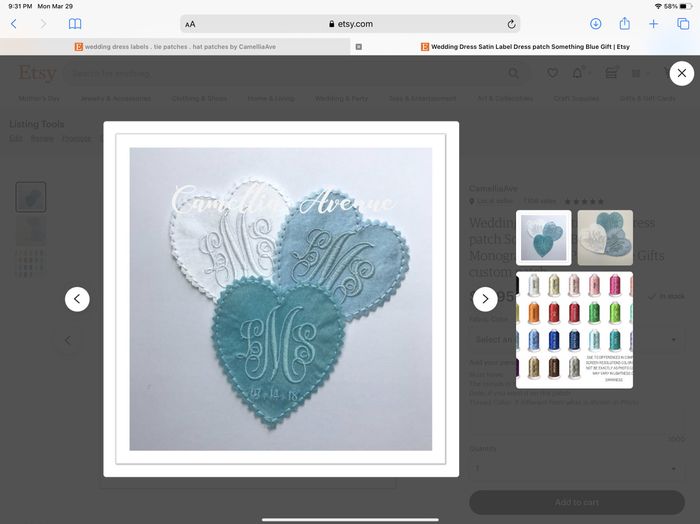Select first background listing thumbnail

[x=31, y=197]
